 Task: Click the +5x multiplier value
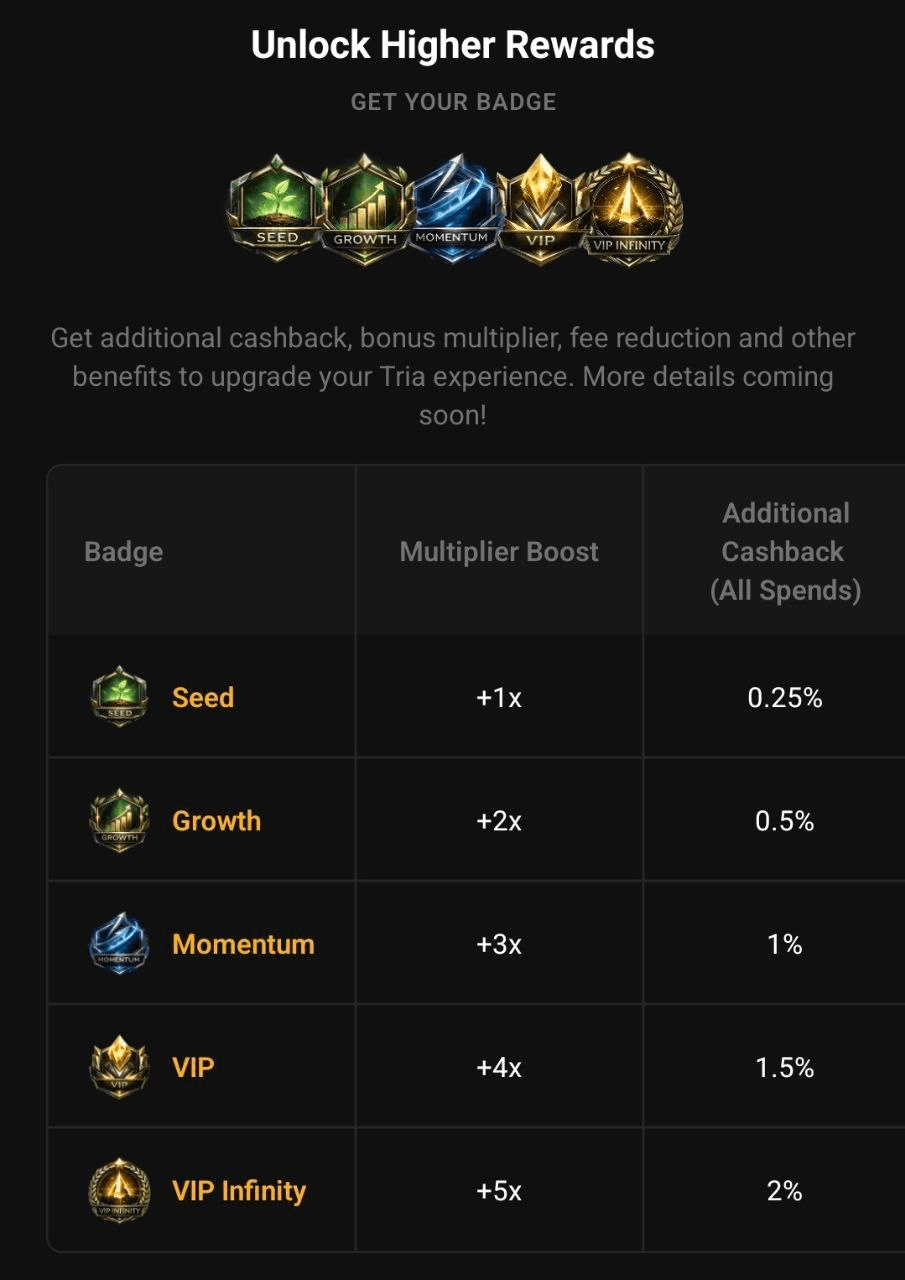(499, 1191)
